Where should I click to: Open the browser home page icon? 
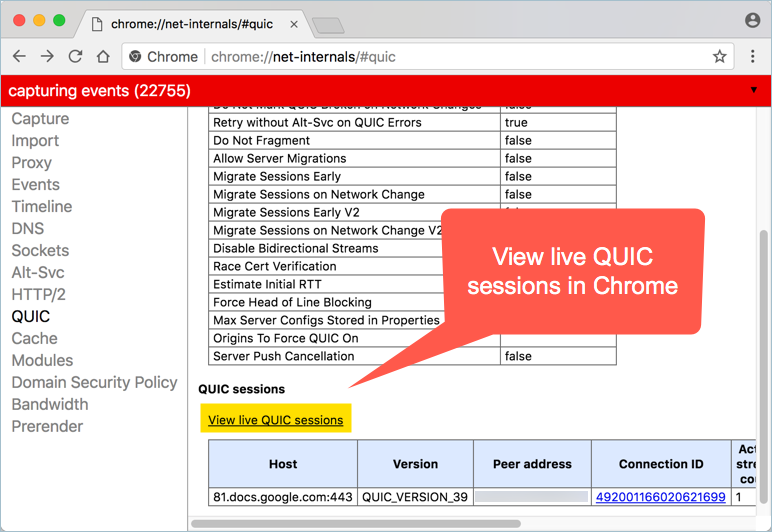click(103, 57)
